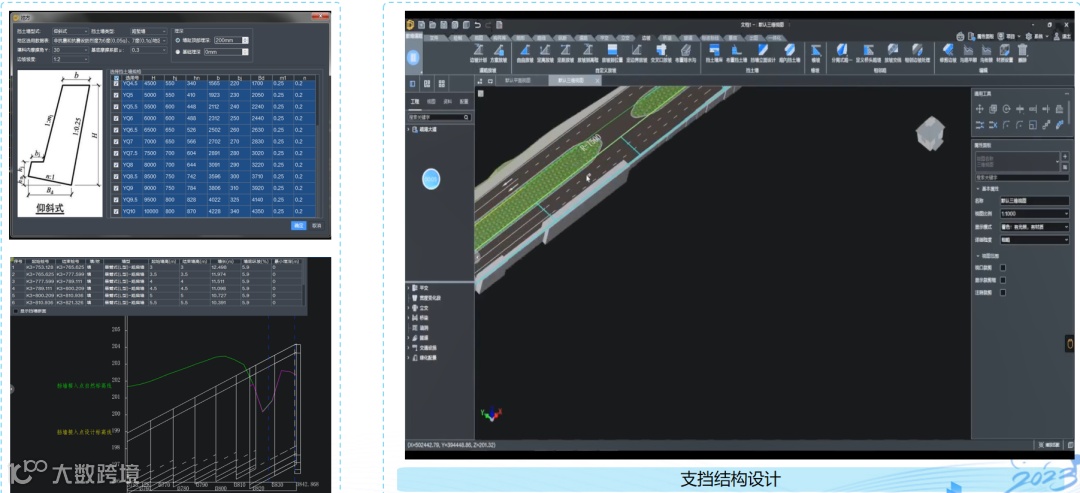
Task: Open the friction angle dropdown showing 30
Action: (x=70, y=50)
